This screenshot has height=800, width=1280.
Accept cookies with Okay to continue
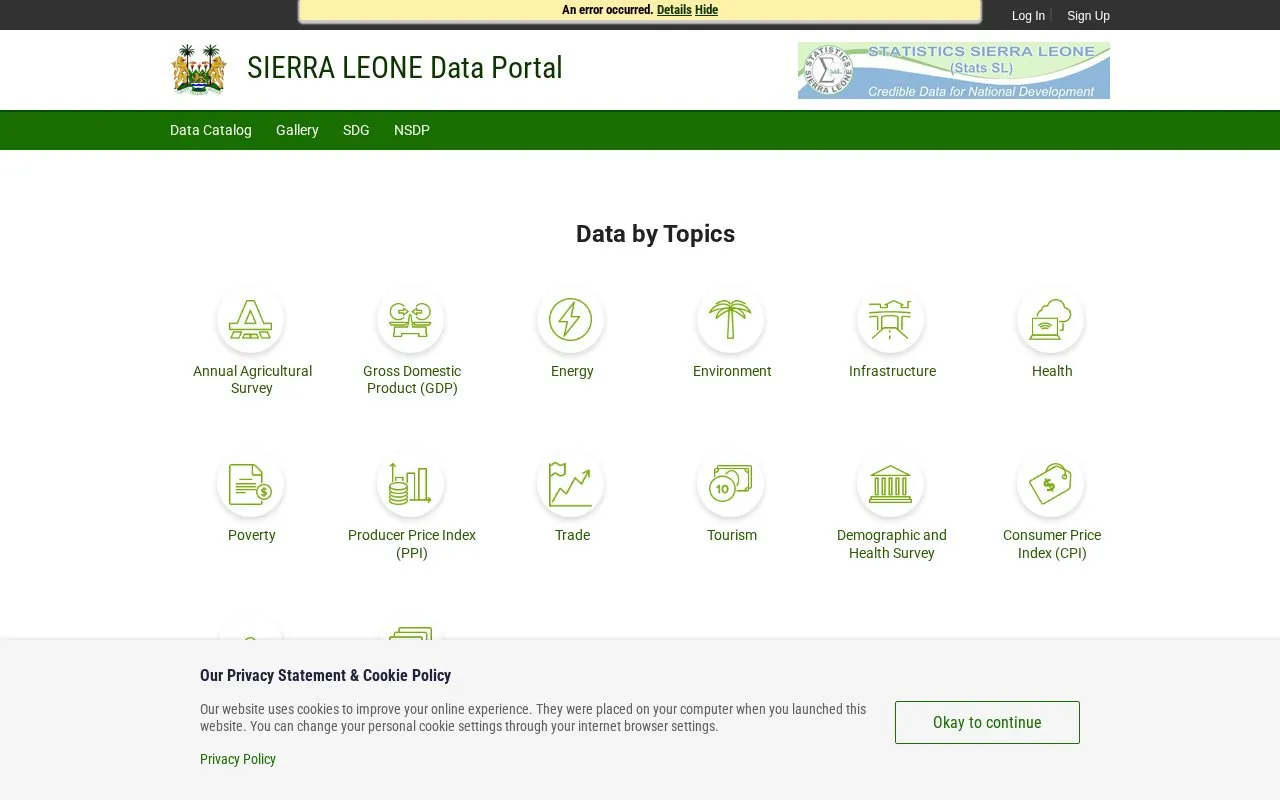[x=987, y=722]
